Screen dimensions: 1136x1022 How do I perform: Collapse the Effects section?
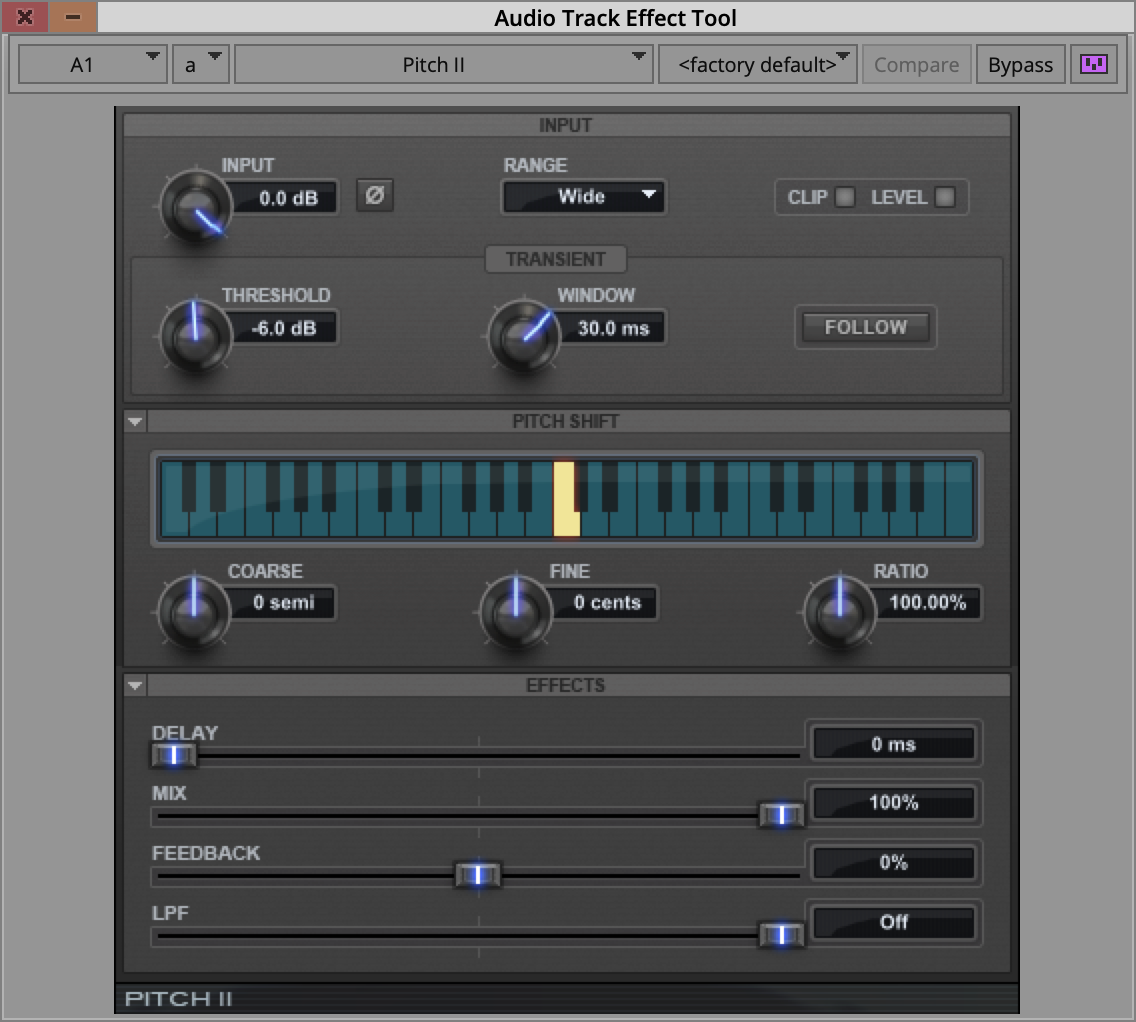(x=135, y=685)
